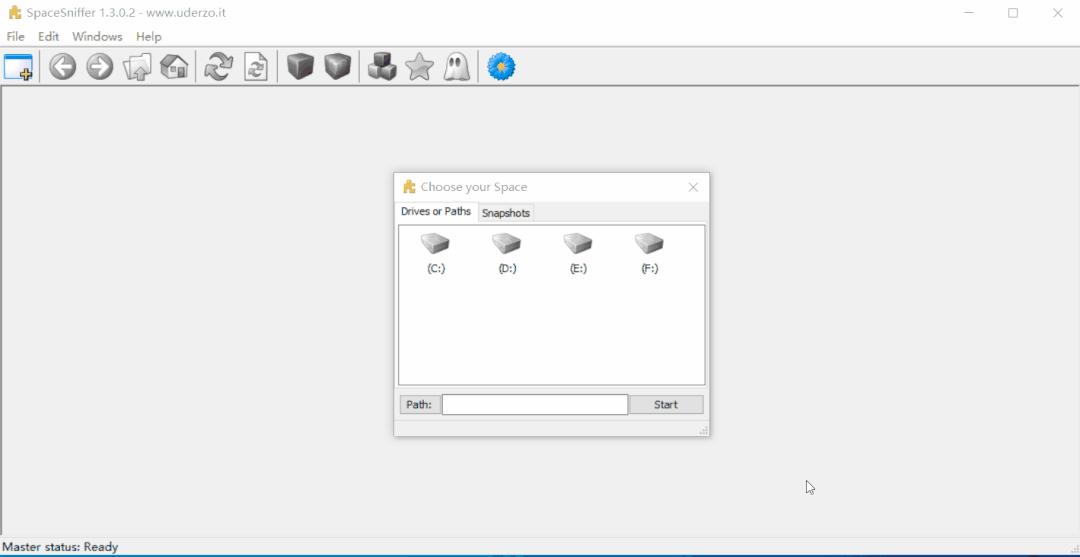Viewport: 1080px width, 557px height.
Task: Minimize the SpaceSniffer window
Action: click(969, 13)
